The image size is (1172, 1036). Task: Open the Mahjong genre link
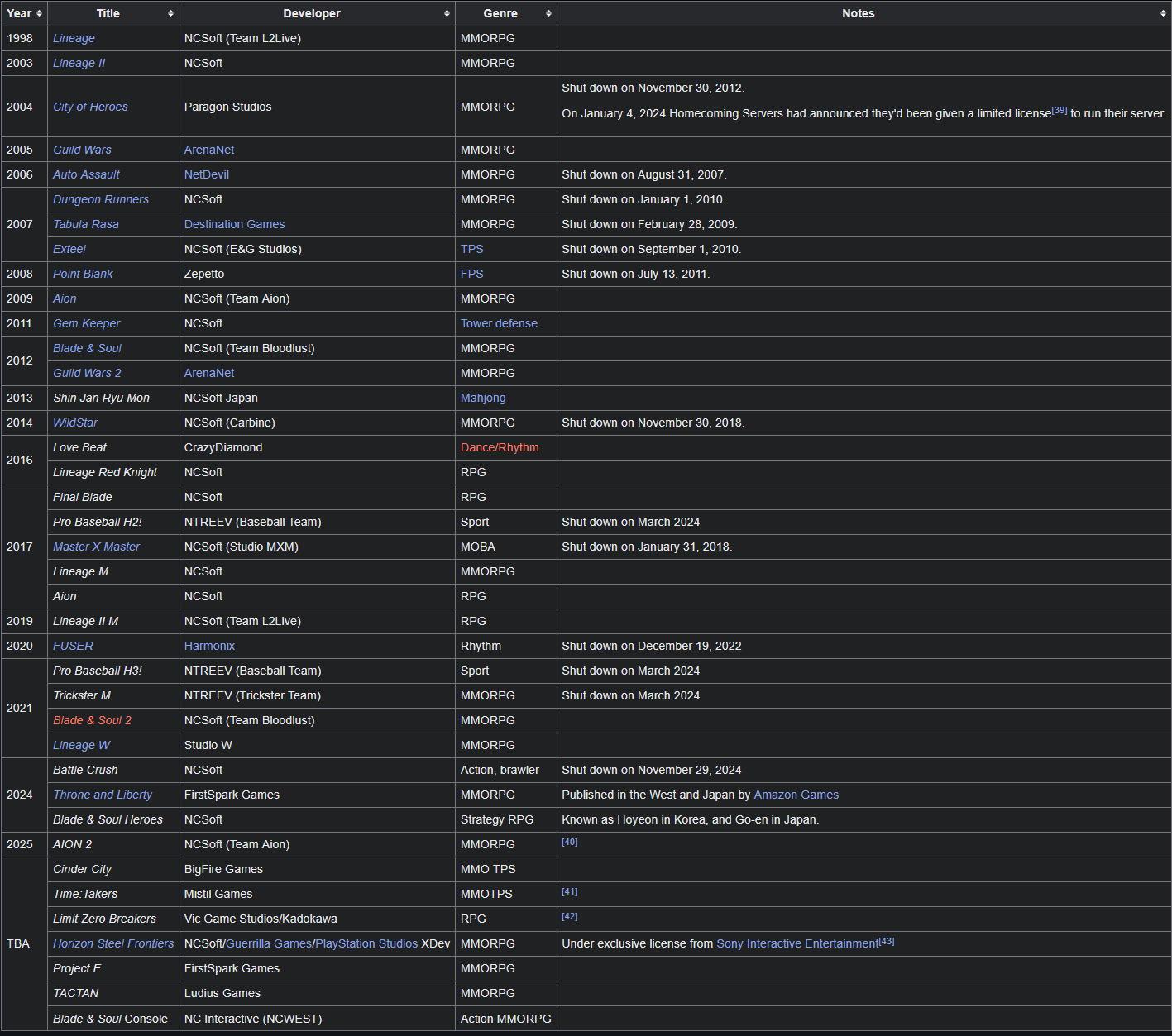(483, 398)
